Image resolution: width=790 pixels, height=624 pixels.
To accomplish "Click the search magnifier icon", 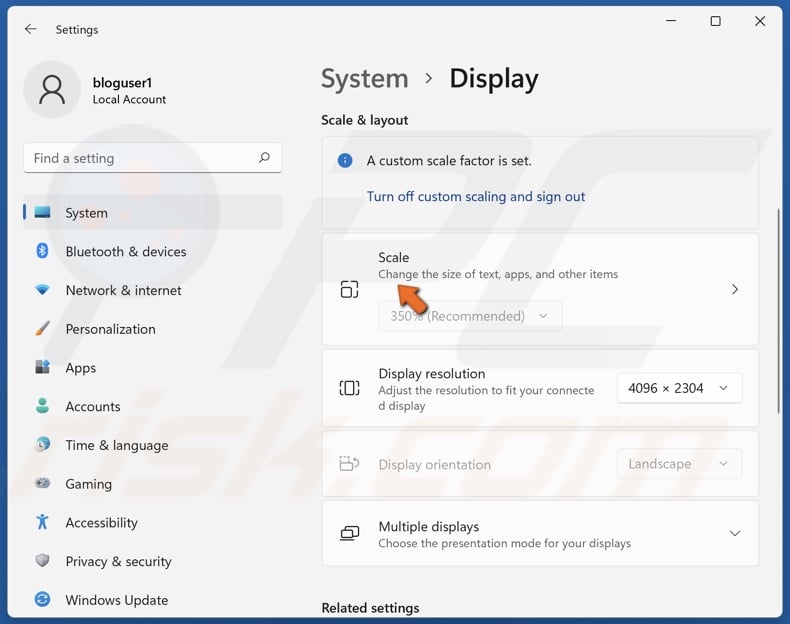I will click(x=264, y=158).
